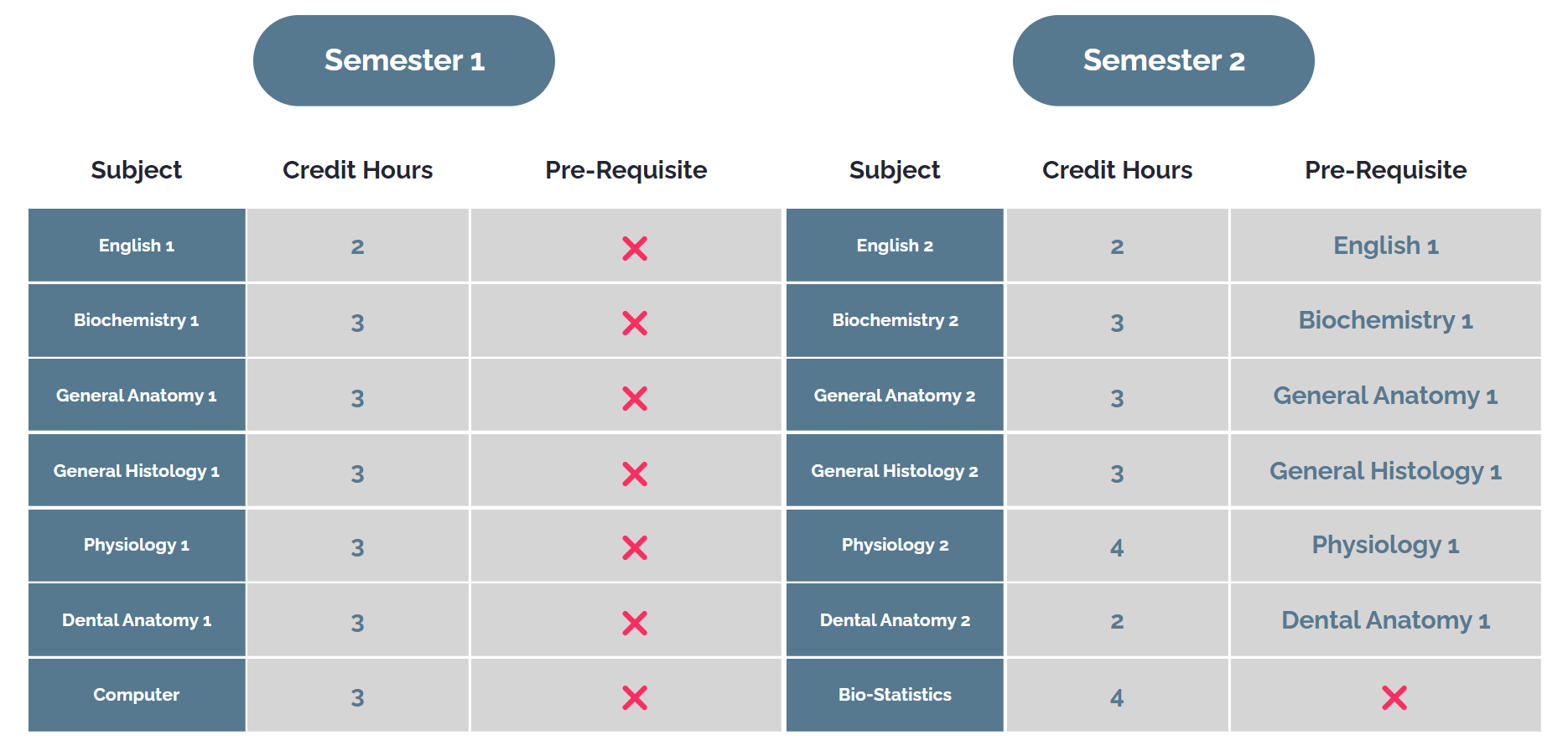Screen dimensions: 1568x756
Task: Click the Computer subject cell
Action: click(x=137, y=695)
